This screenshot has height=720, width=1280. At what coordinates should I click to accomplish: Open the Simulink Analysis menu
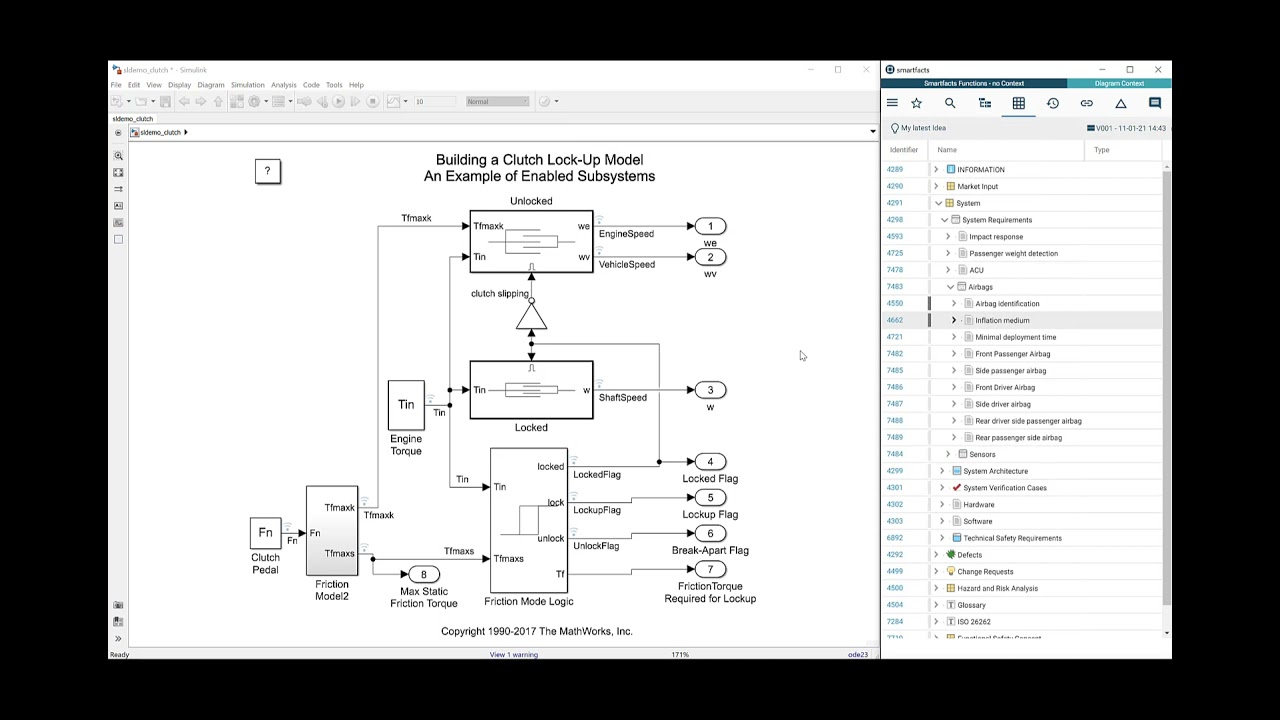pyautogui.click(x=283, y=85)
